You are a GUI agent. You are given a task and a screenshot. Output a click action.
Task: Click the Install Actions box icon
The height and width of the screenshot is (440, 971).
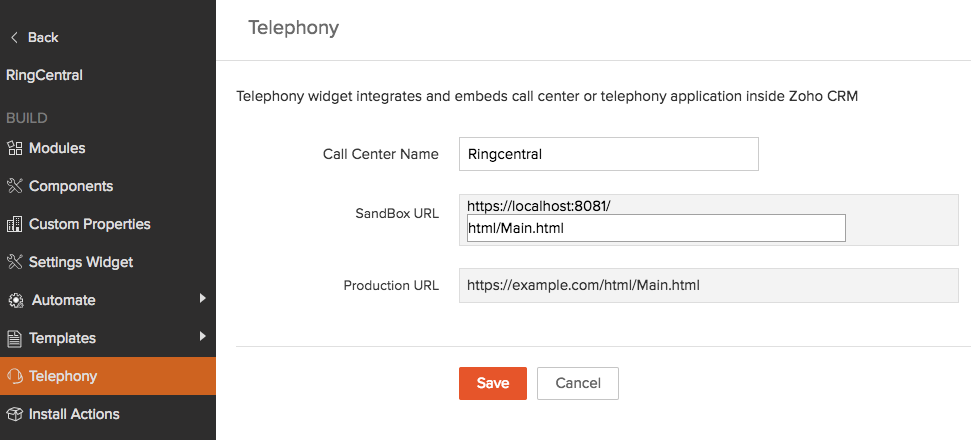click(x=14, y=414)
